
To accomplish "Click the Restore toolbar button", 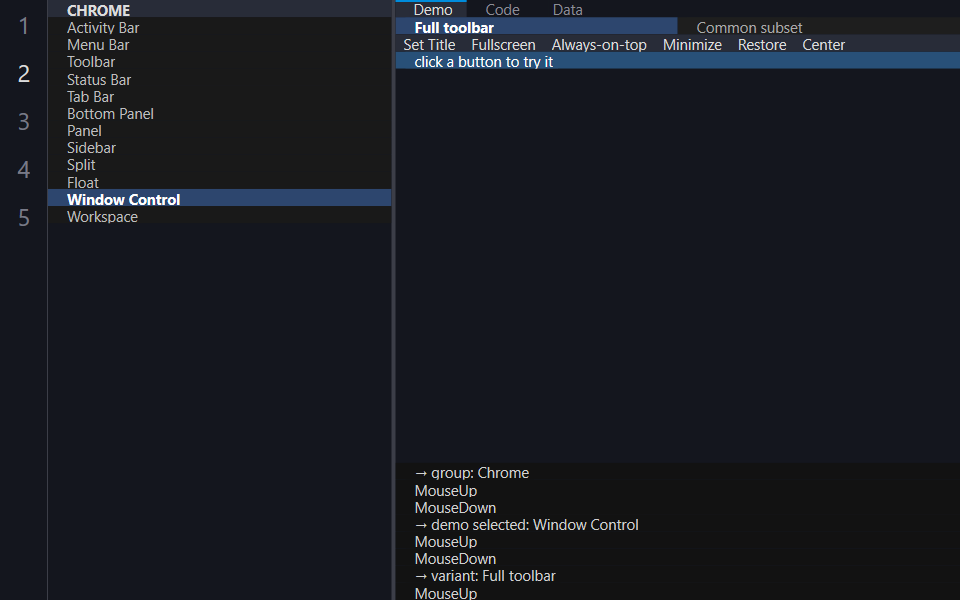I will coord(762,45).
